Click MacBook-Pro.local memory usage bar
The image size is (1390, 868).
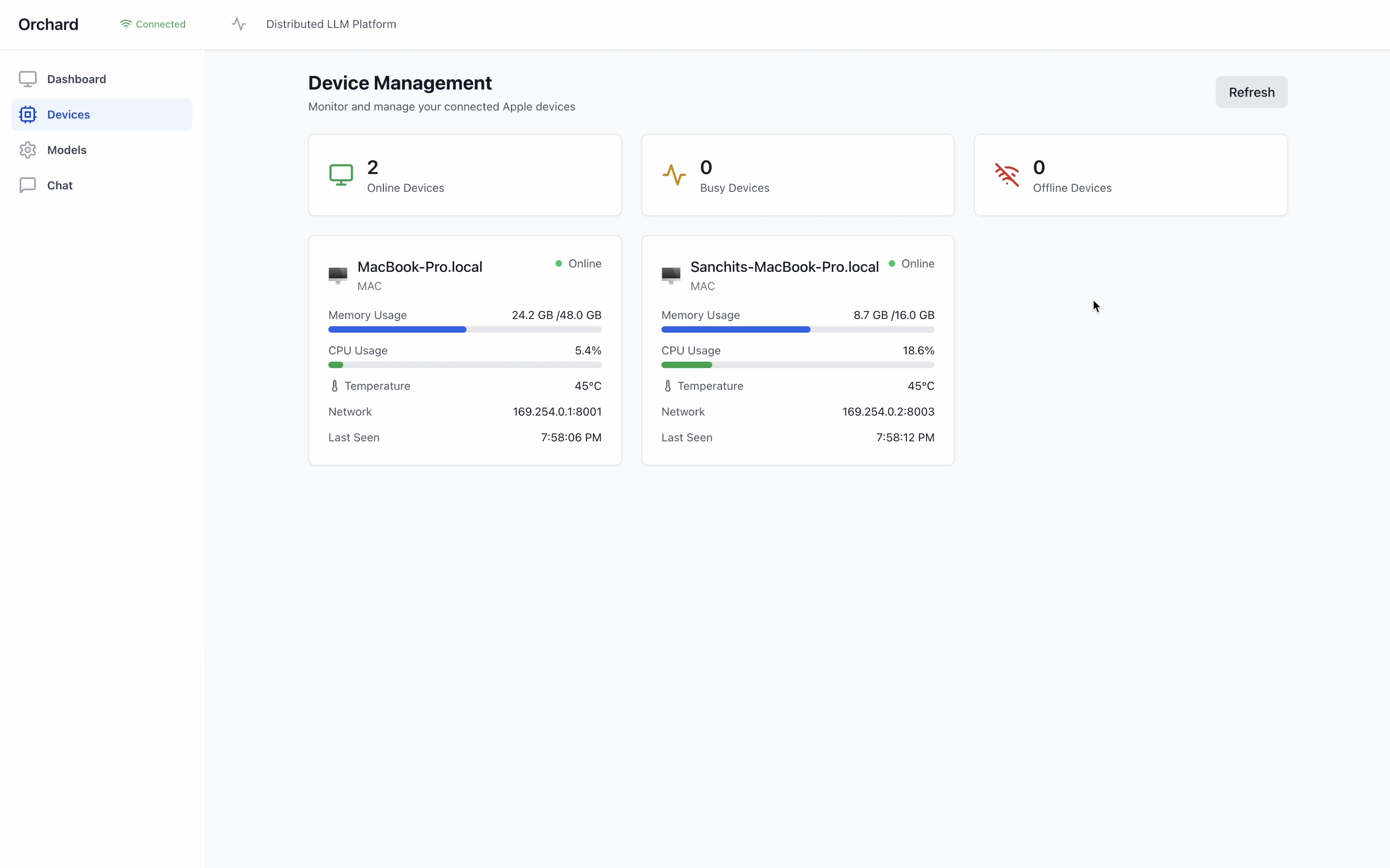click(x=465, y=329)
